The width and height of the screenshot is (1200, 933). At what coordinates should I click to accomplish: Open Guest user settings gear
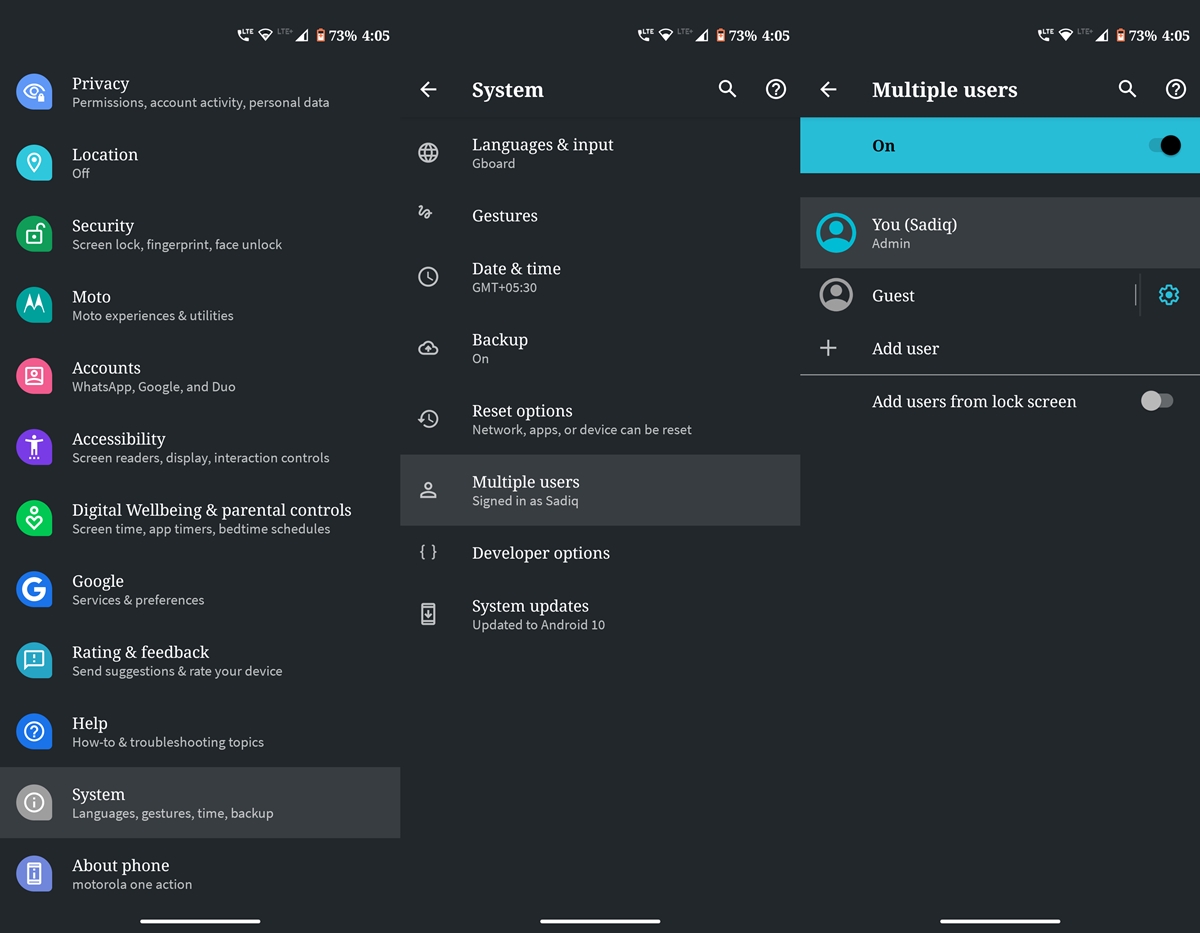[1169, 295]
